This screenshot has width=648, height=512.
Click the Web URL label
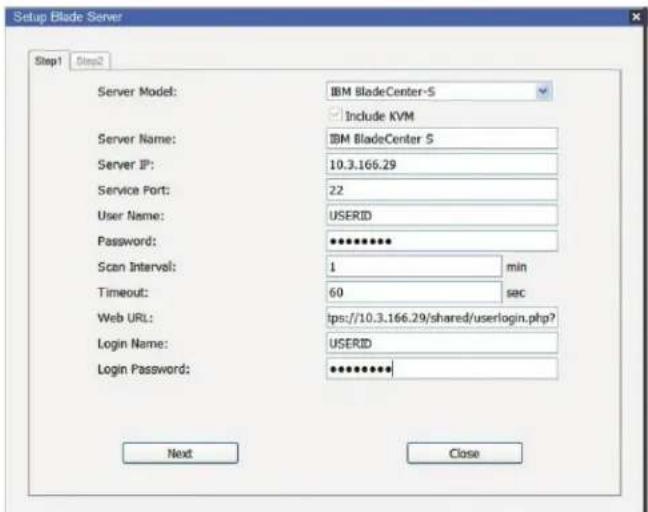pyautogui.click(x=125, y=318)
